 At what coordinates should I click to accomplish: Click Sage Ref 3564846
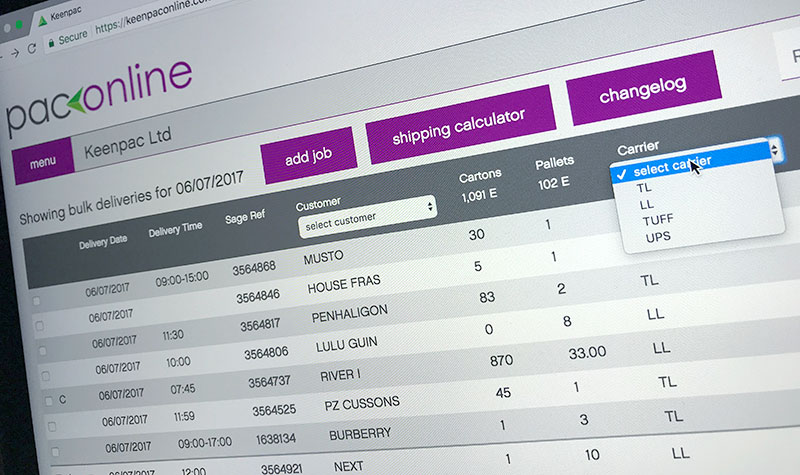(x=258, y=296)
